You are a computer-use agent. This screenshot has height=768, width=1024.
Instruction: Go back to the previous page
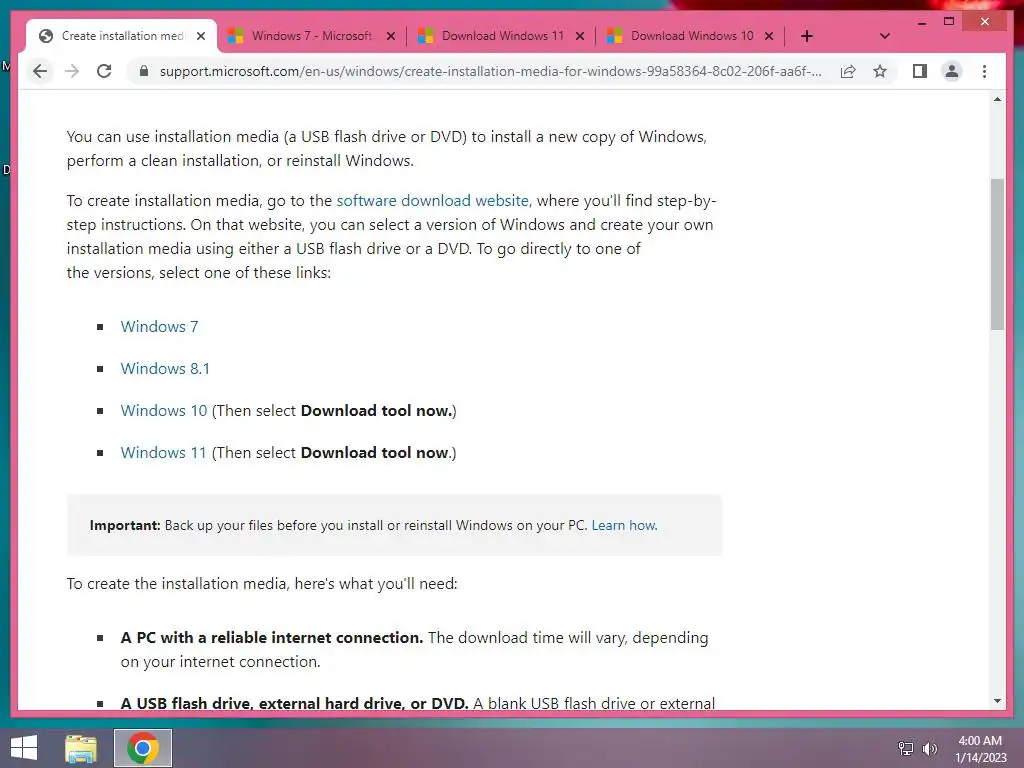click(40, 71)
